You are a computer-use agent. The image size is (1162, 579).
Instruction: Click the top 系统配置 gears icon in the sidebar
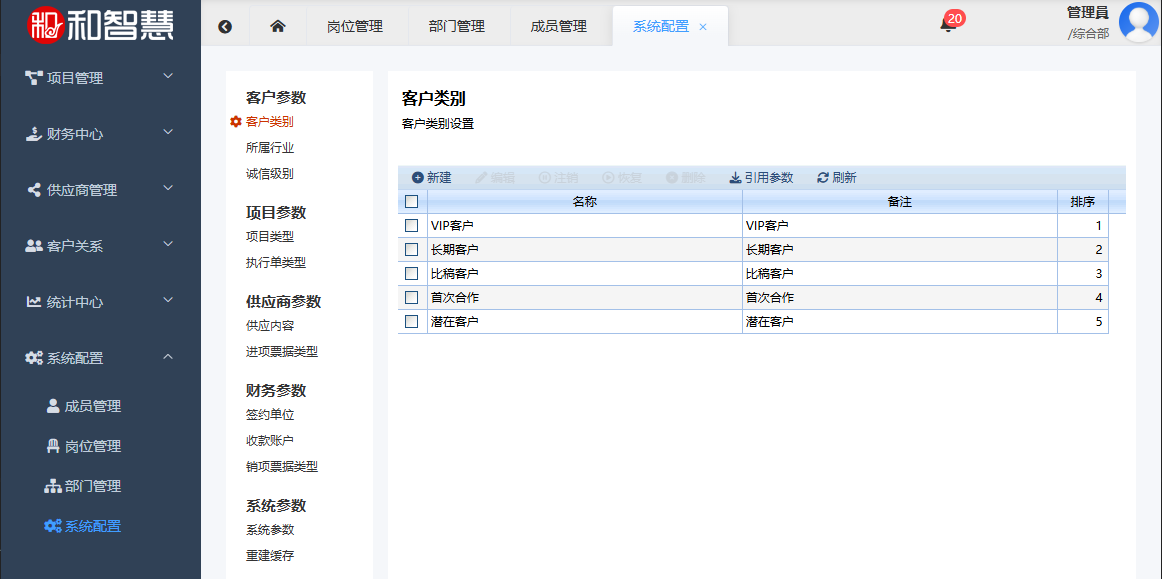pos(34,358)
